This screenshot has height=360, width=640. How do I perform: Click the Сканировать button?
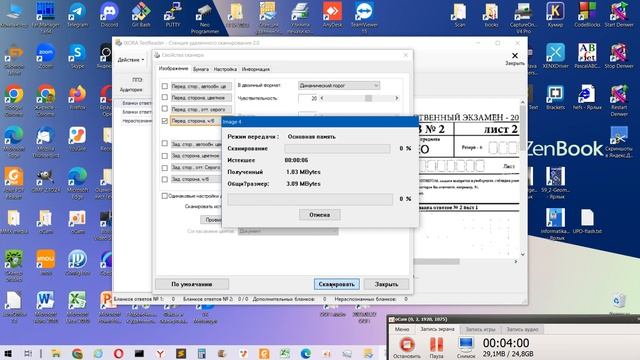337,284
